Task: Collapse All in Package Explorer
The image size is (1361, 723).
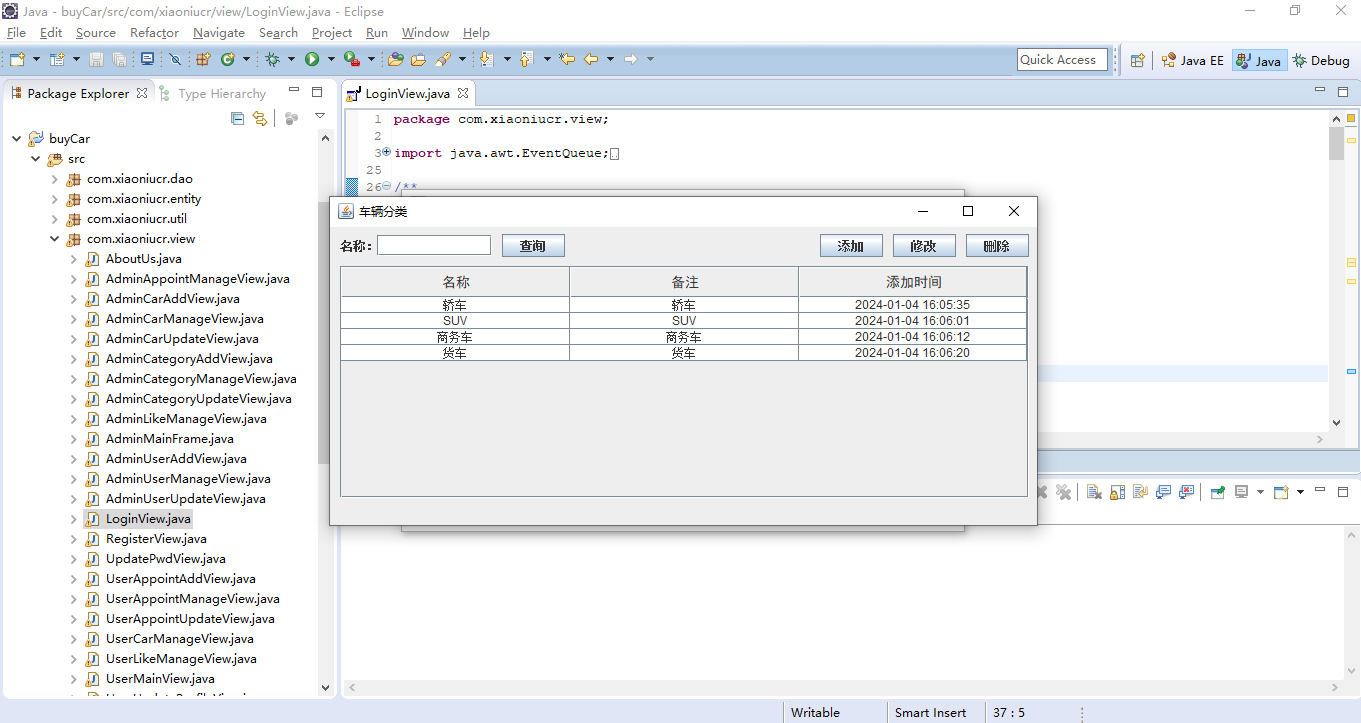Action: pyautogui.click(x=237, y=118)
